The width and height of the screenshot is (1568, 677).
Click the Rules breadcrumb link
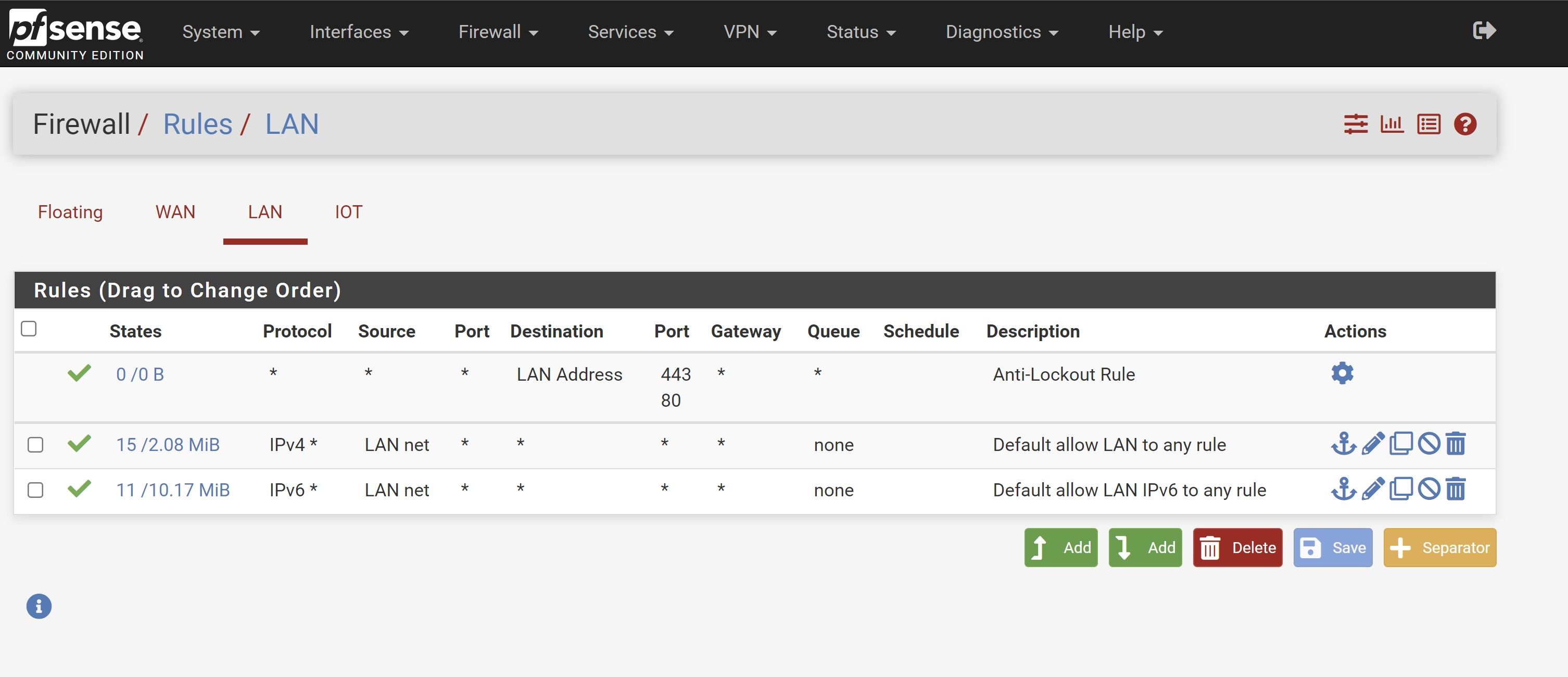[197, 124]
